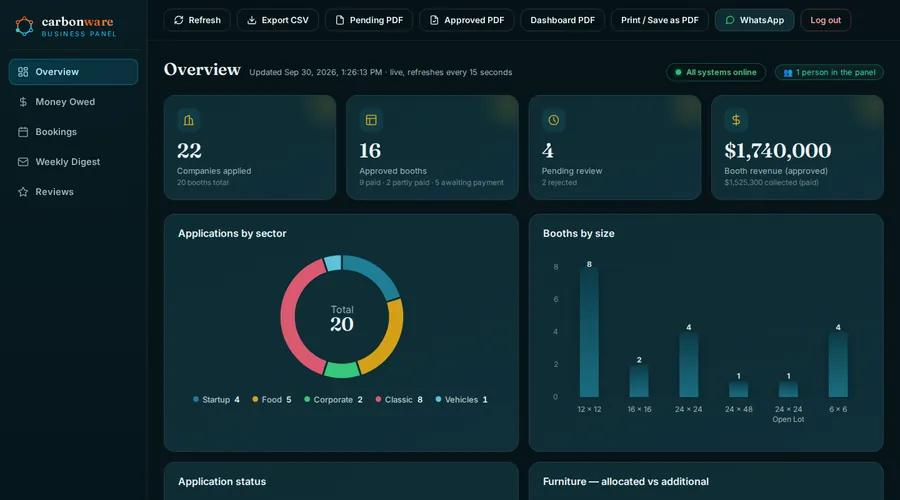Click the '24 × 24 Open Lot' axis label

point(788,414)
